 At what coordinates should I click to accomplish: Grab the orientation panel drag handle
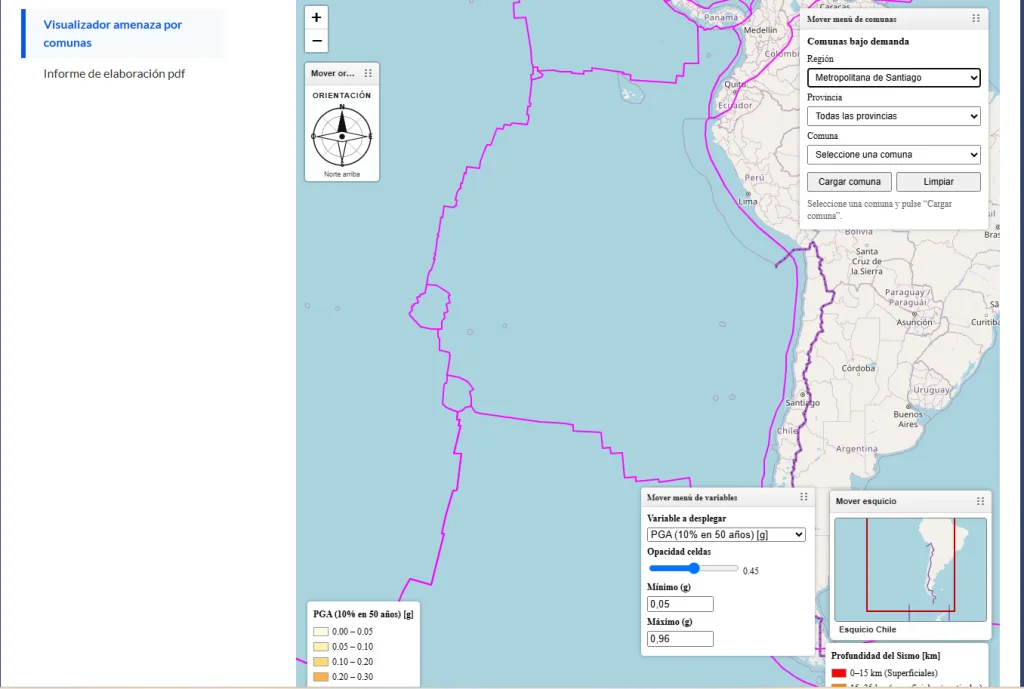click(x=368, y=73)
